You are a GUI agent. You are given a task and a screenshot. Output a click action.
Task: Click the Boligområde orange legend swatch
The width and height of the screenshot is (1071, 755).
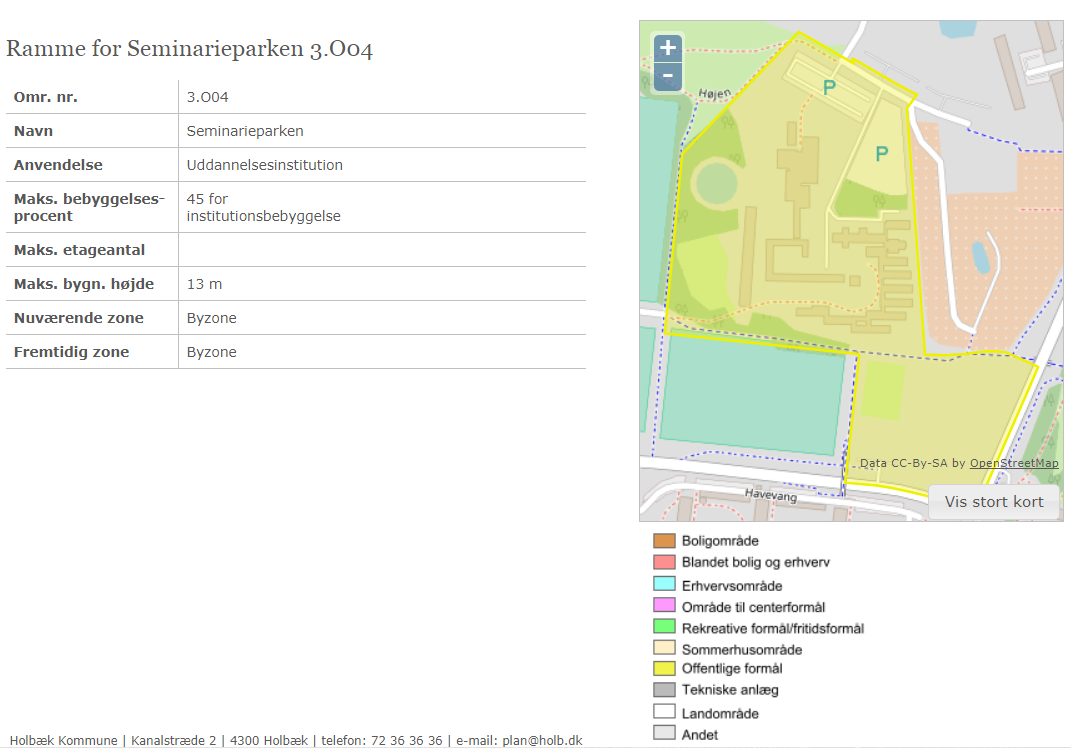click(x=665, y=541)
